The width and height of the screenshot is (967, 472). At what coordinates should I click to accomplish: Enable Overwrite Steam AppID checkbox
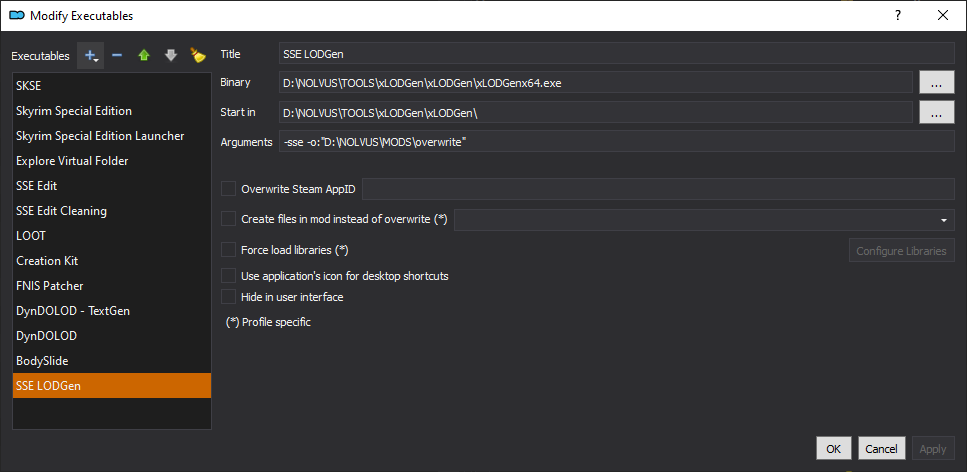(x=229, y=189)
